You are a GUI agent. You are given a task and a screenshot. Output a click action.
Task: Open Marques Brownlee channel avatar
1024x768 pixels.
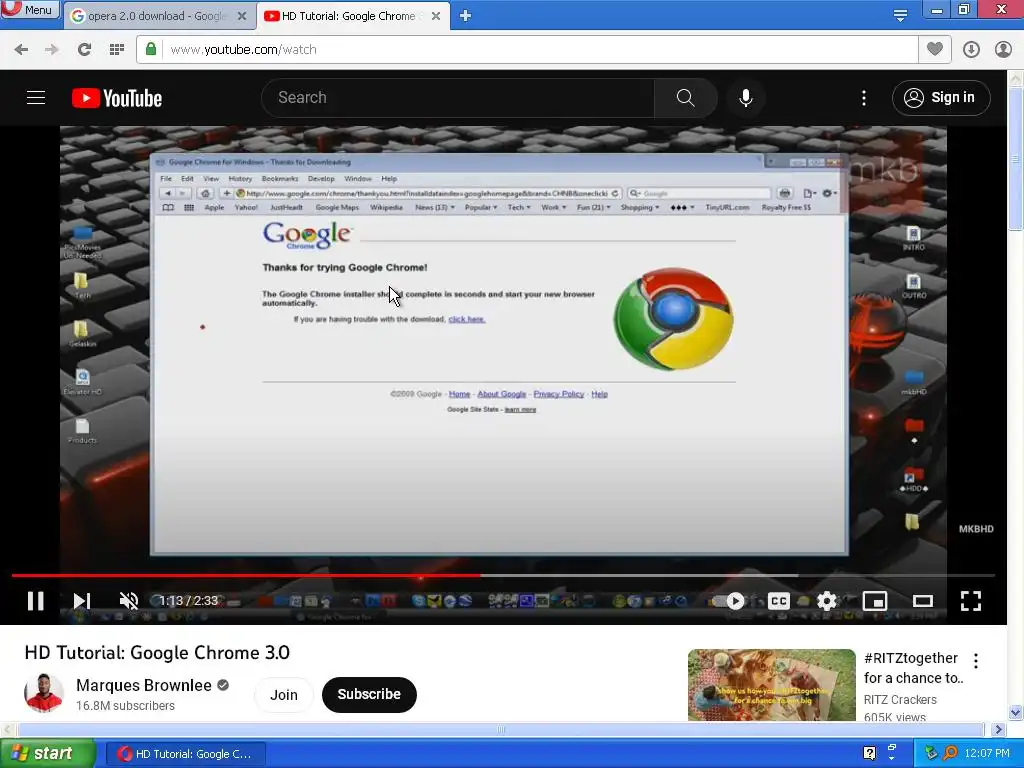pos(44,693)
